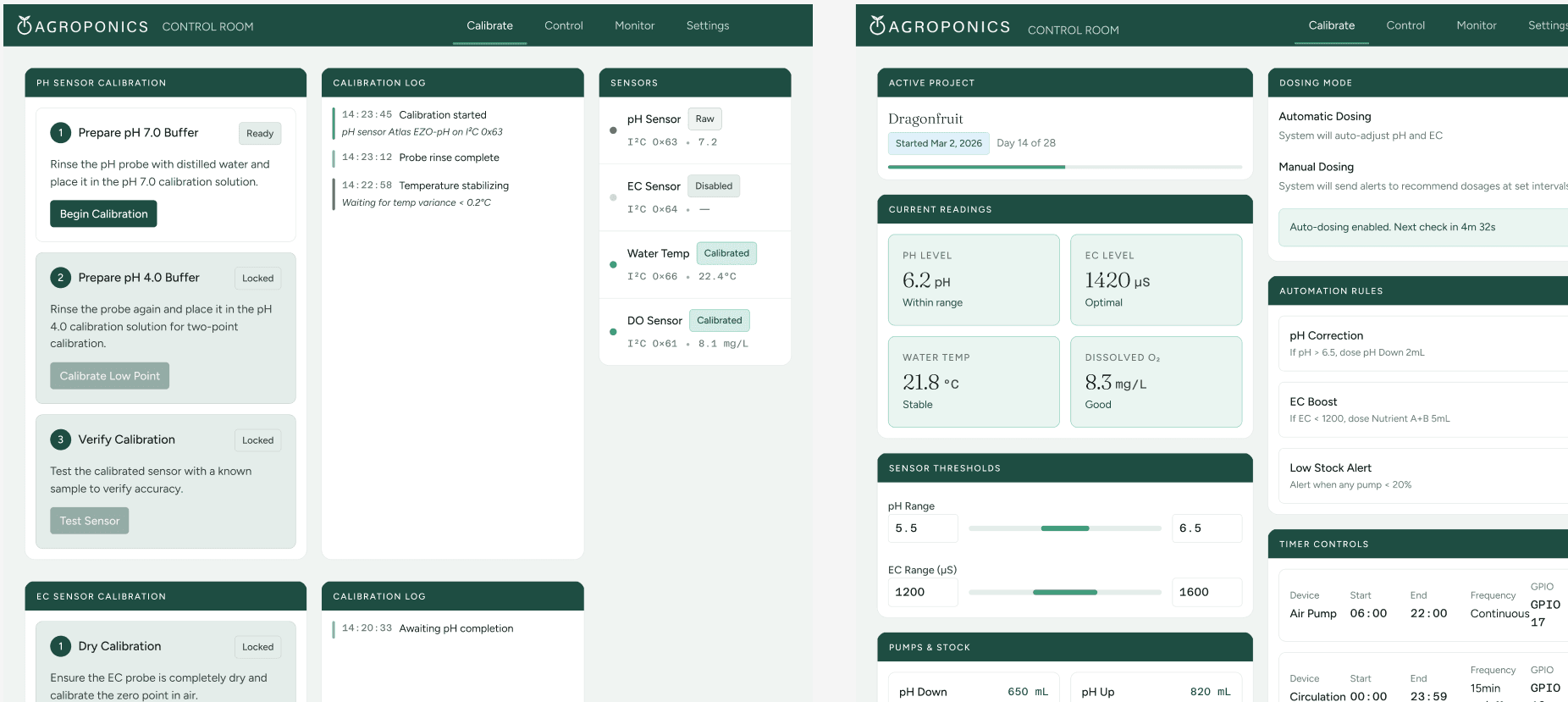Click Begin Calibration button

tap(103, 213)
